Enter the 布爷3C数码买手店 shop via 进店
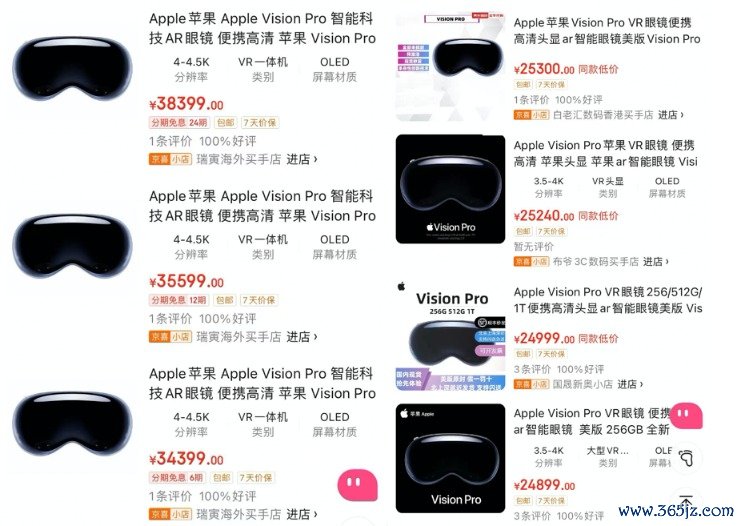Viewport: 741px width, 526px height. 656,261
